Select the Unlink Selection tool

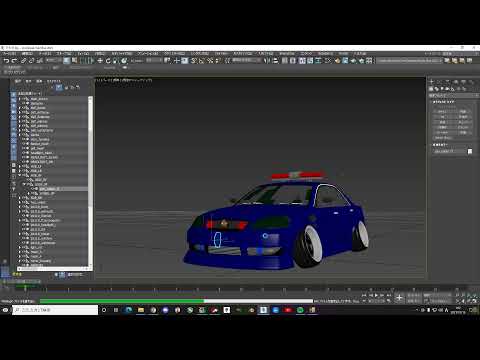(x=31, y=61)
